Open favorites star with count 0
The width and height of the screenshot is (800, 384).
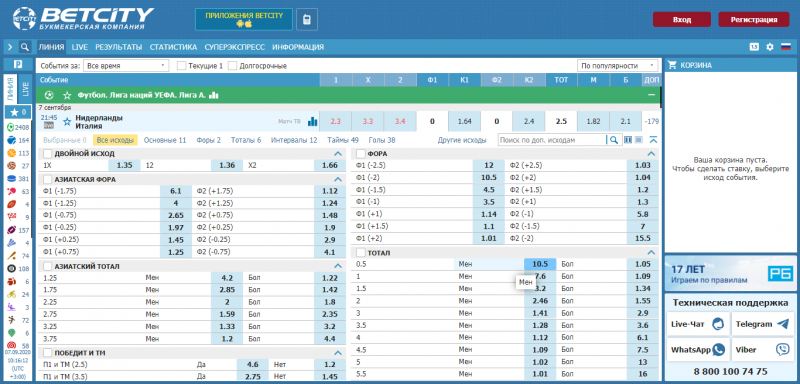coord(18,112)
